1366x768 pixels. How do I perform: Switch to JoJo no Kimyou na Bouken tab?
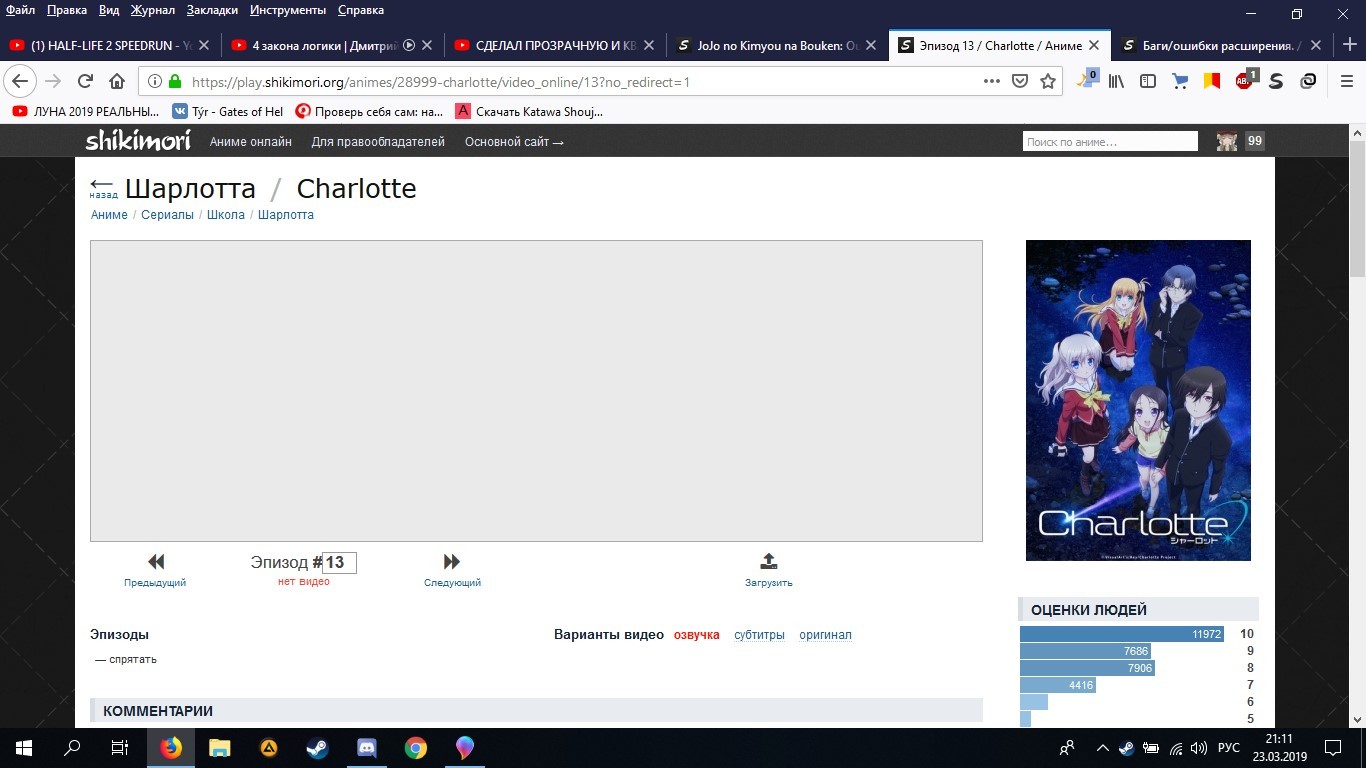click(x=768, y=45)
